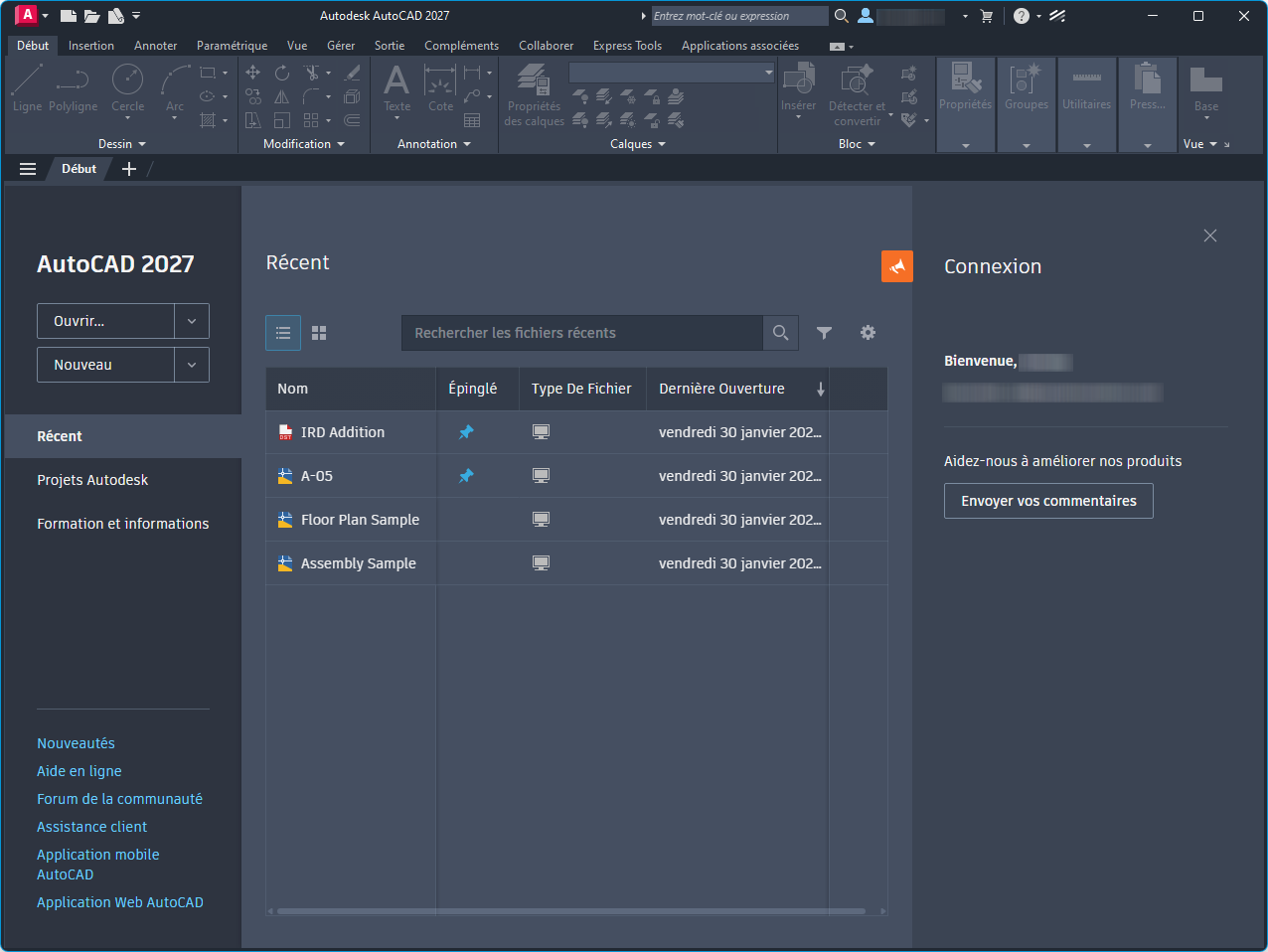The image size is (1268, 952).
Task: Select the Cercle tool
Action: click(127, 88)
